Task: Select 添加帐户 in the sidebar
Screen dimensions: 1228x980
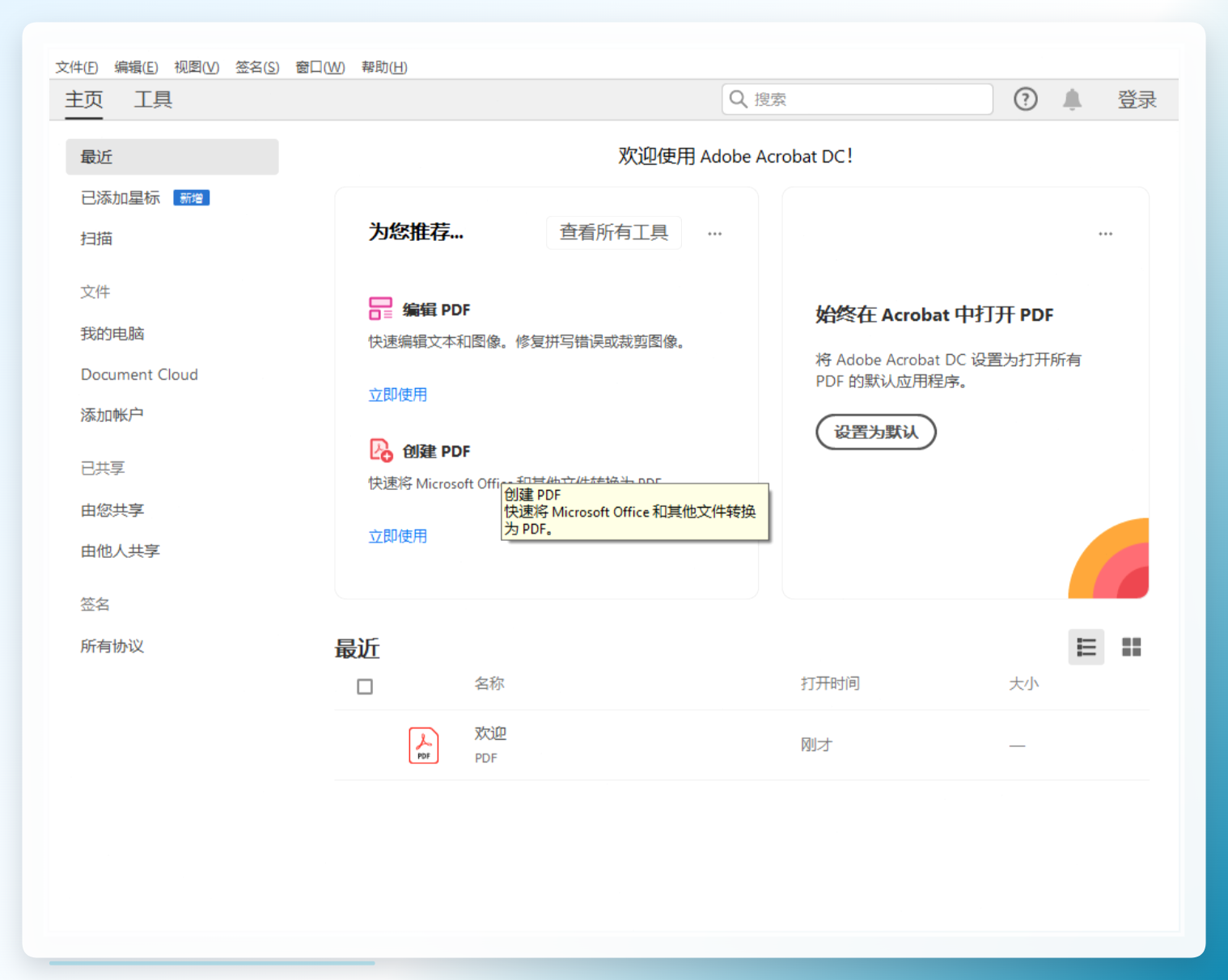Action: tap(112, 415)
